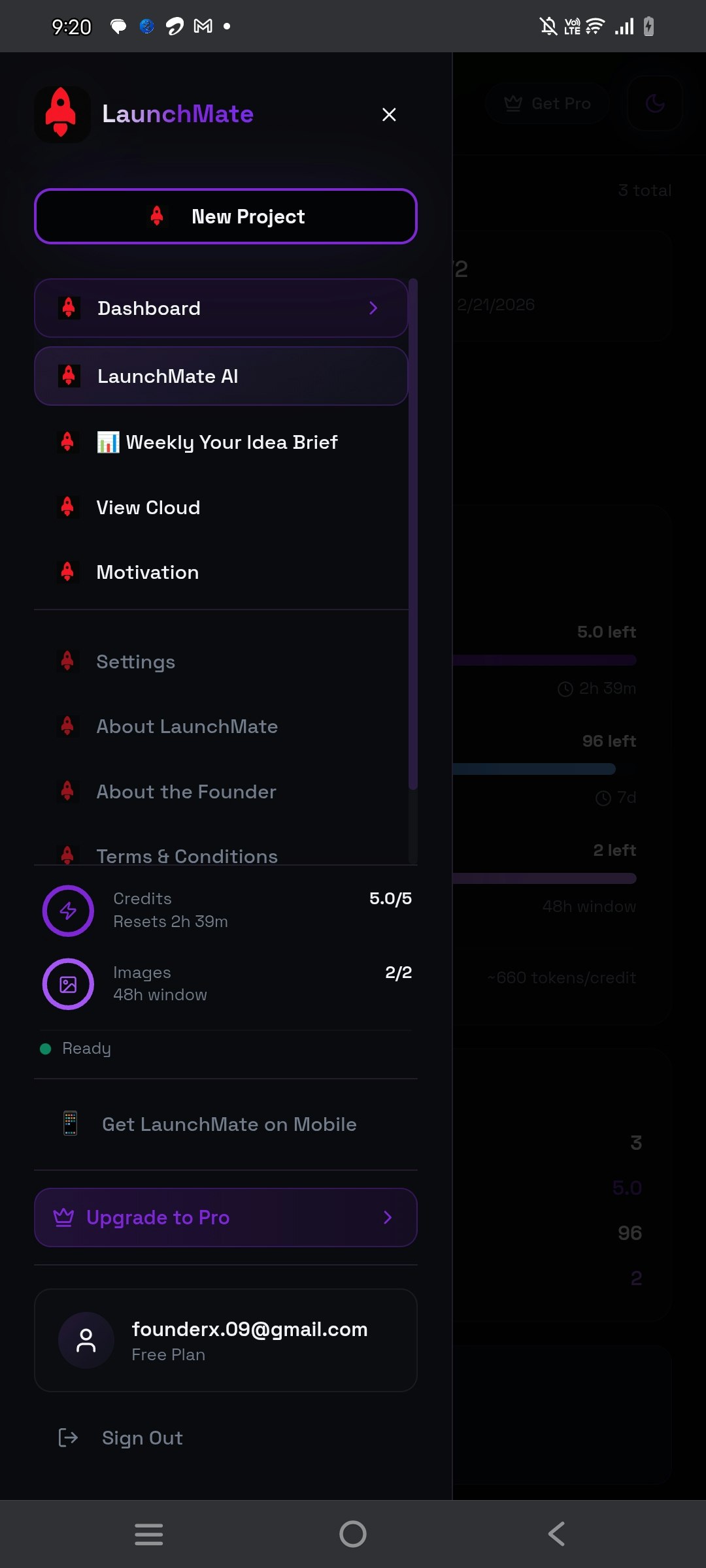Viewport: 706px width, 1568px height.
Task: Click the Images picture icon
Action: pyautogui.click(x=68, y=983)
